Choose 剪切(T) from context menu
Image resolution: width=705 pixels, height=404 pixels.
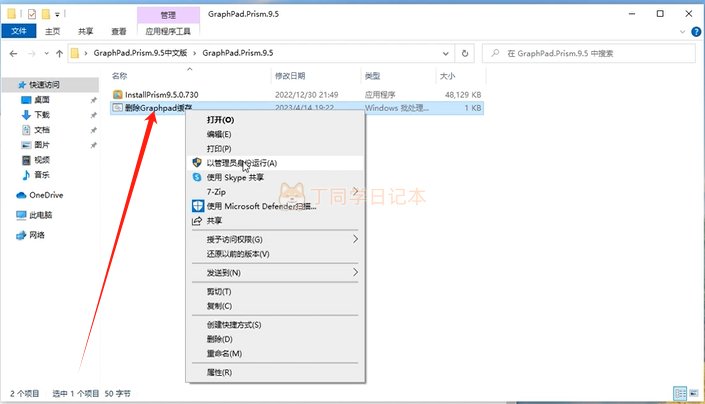tap(275, 292)
